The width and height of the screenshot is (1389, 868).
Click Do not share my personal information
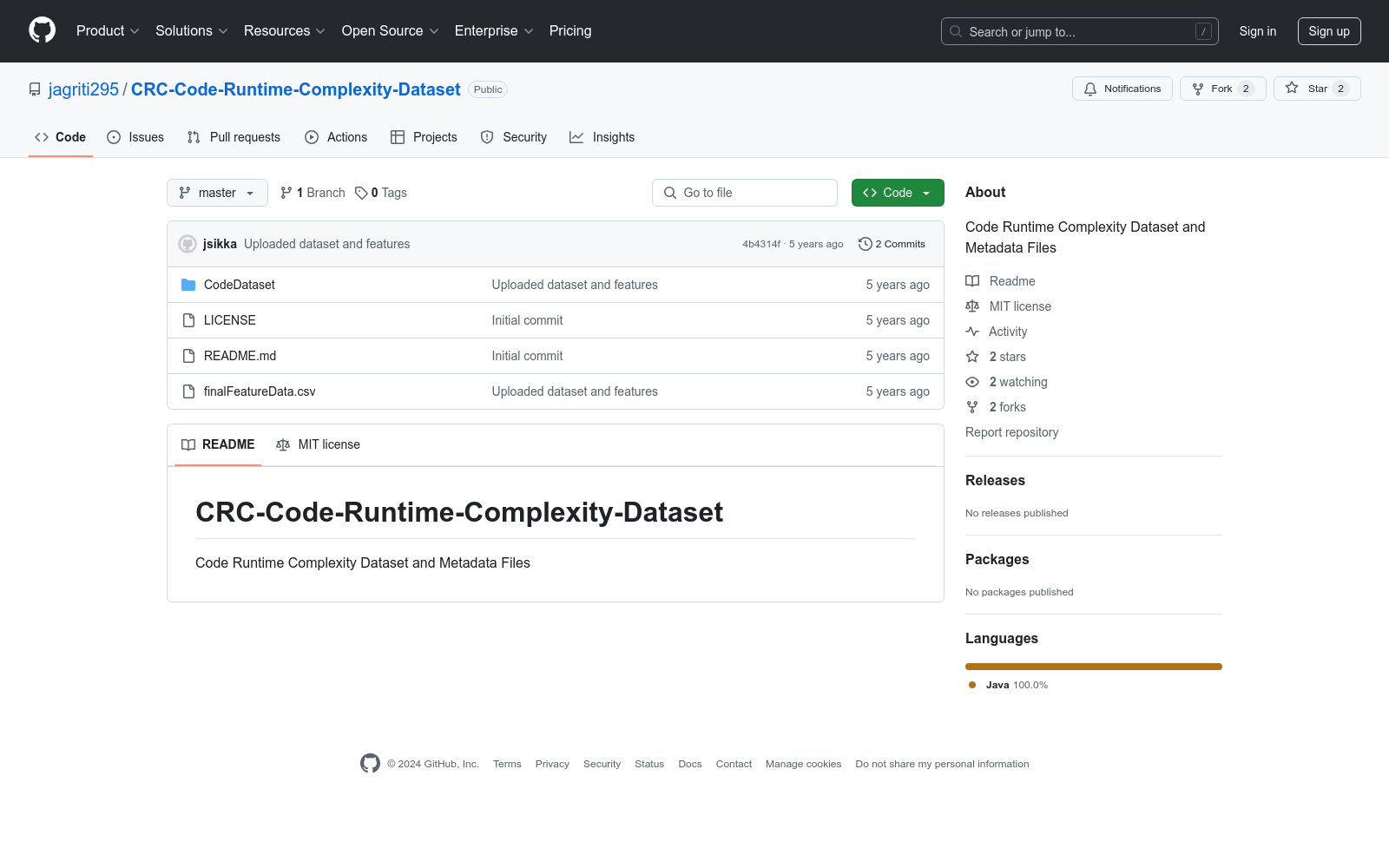(x=943, y=764)
